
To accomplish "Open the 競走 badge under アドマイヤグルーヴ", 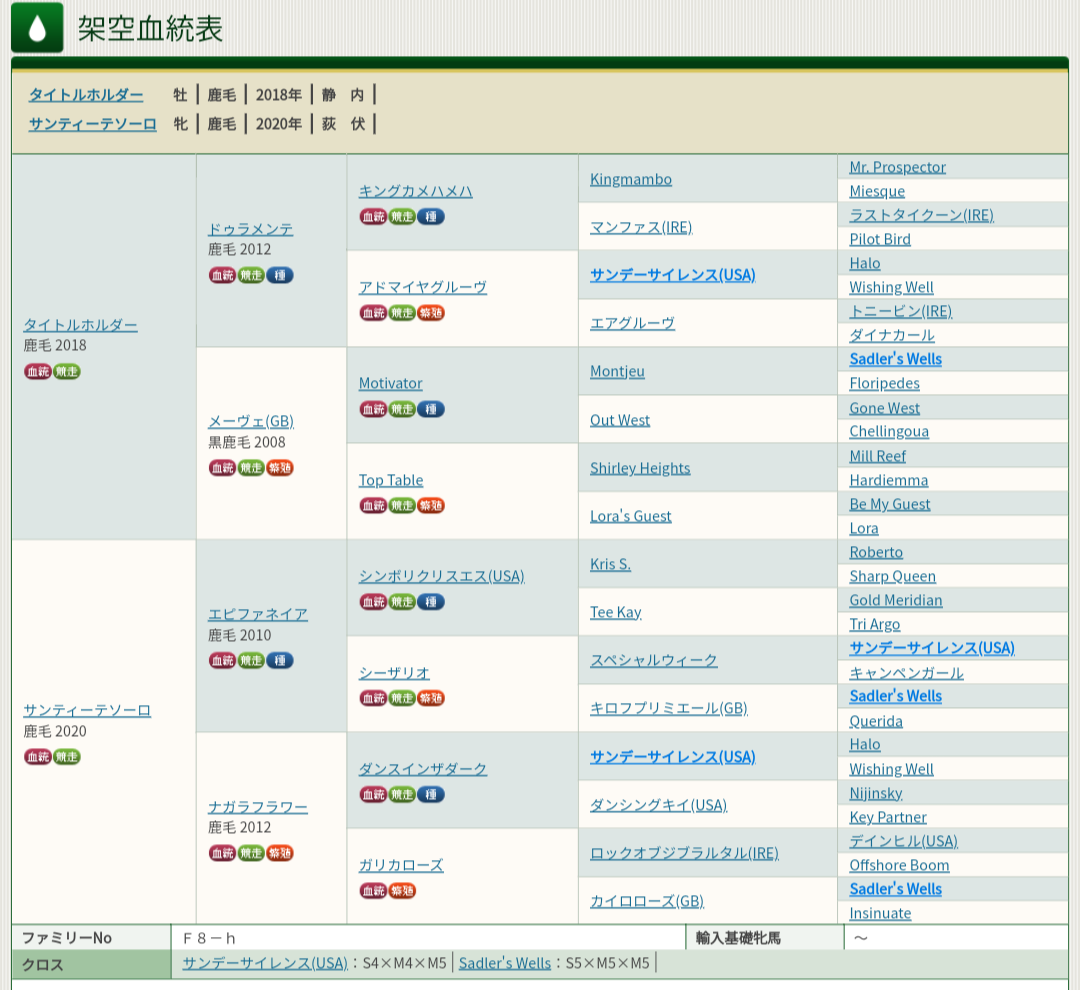I will point(402,313).
